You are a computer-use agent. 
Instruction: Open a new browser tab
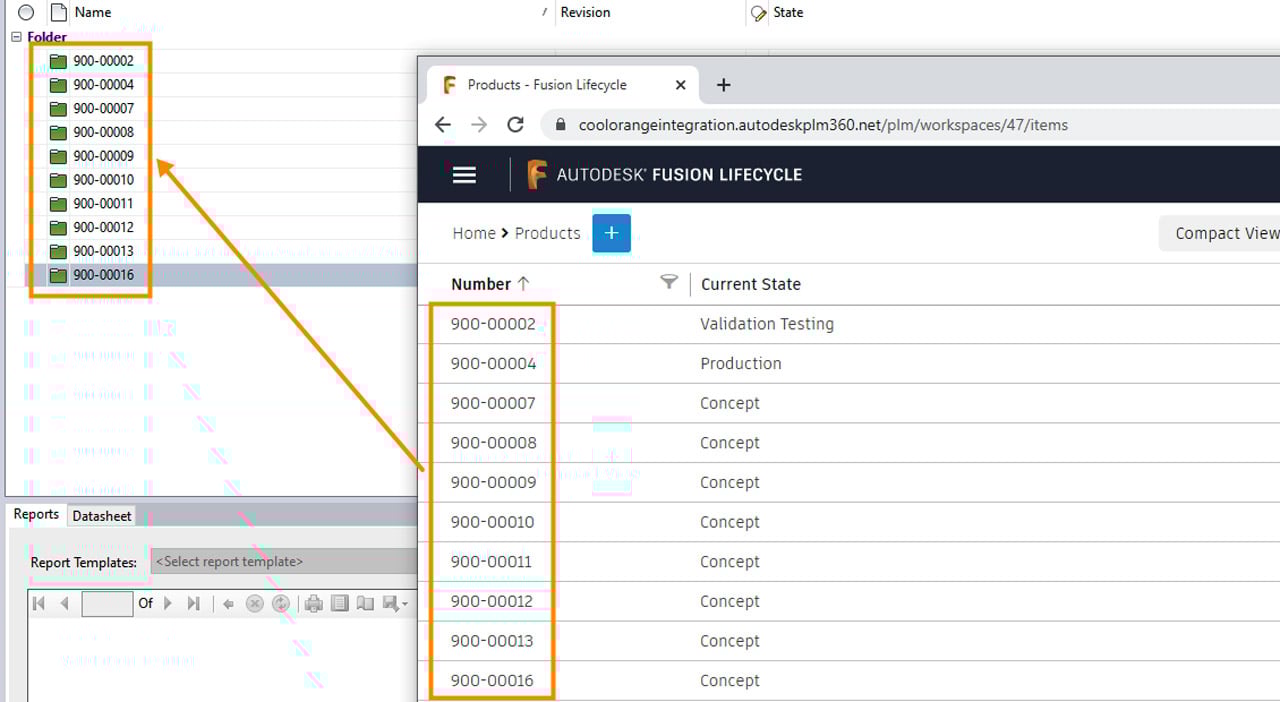click(x=724, y=85)
